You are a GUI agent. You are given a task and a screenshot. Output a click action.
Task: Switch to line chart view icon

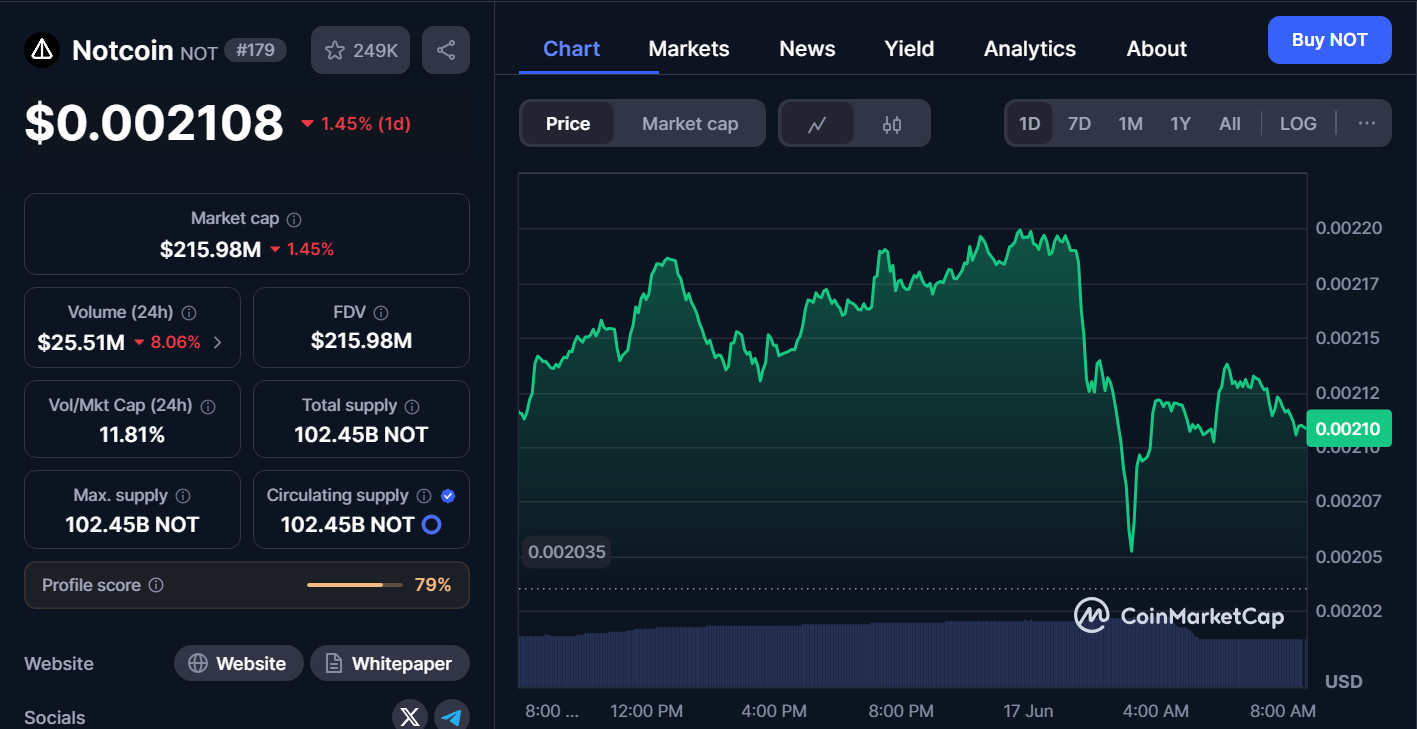tap(817, 124)
